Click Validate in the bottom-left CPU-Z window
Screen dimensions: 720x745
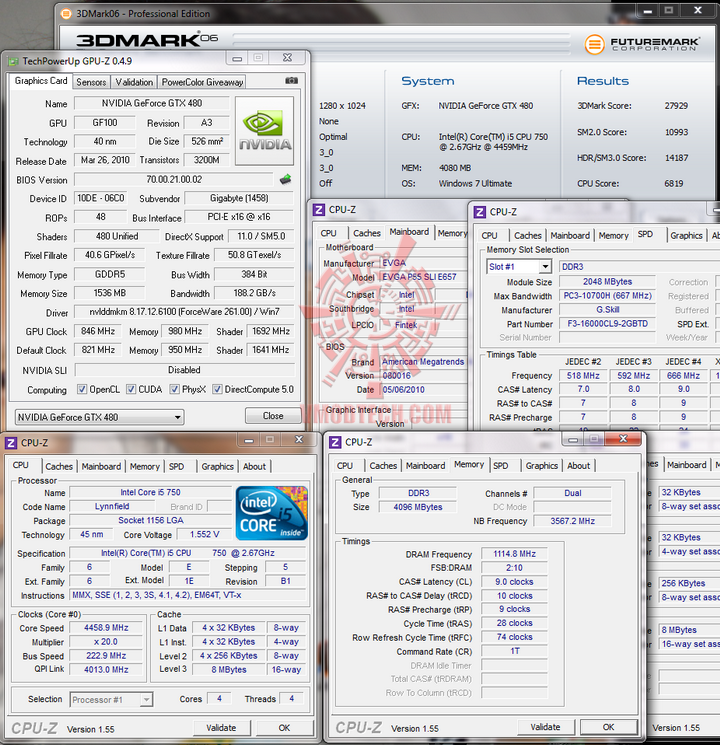(221, 727)
